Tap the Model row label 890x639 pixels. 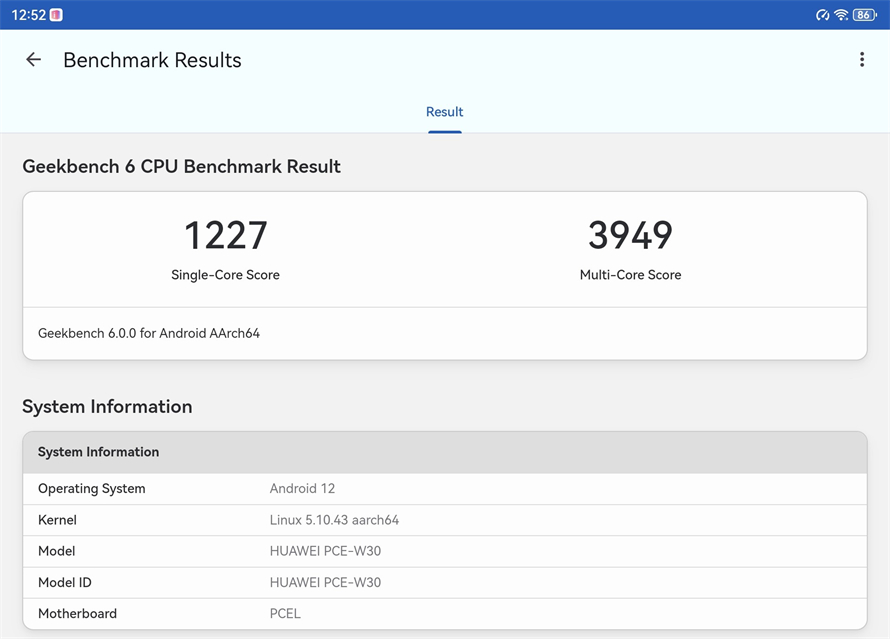(56, 551)
